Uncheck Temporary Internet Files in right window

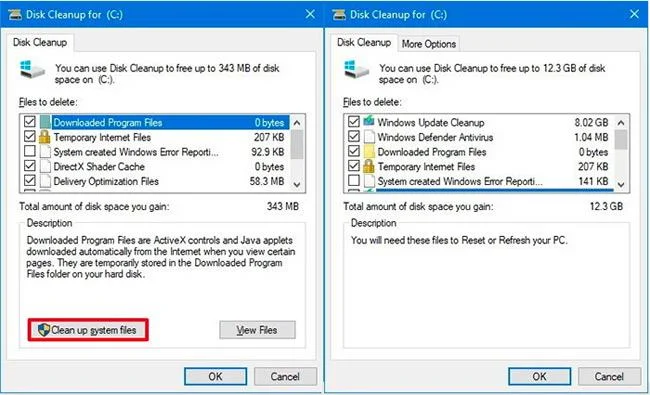coord(354,166)
